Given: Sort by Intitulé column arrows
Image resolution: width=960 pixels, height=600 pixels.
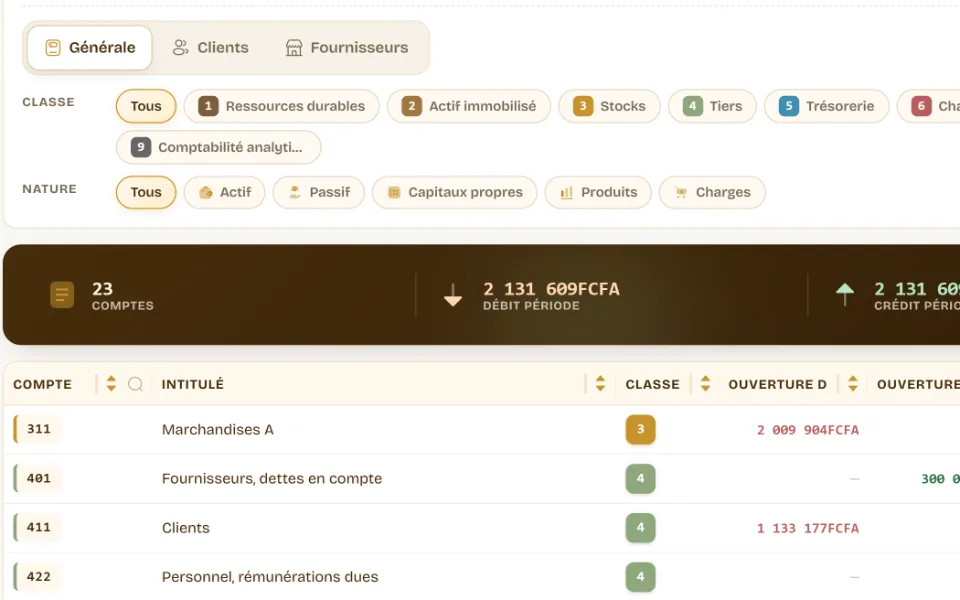Looking at the screenshot, I should coord(600,384).
